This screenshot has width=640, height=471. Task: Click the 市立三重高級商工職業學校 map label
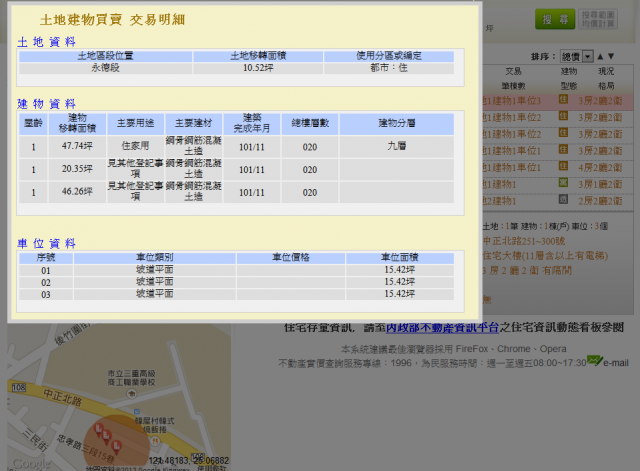pos(131,378)
